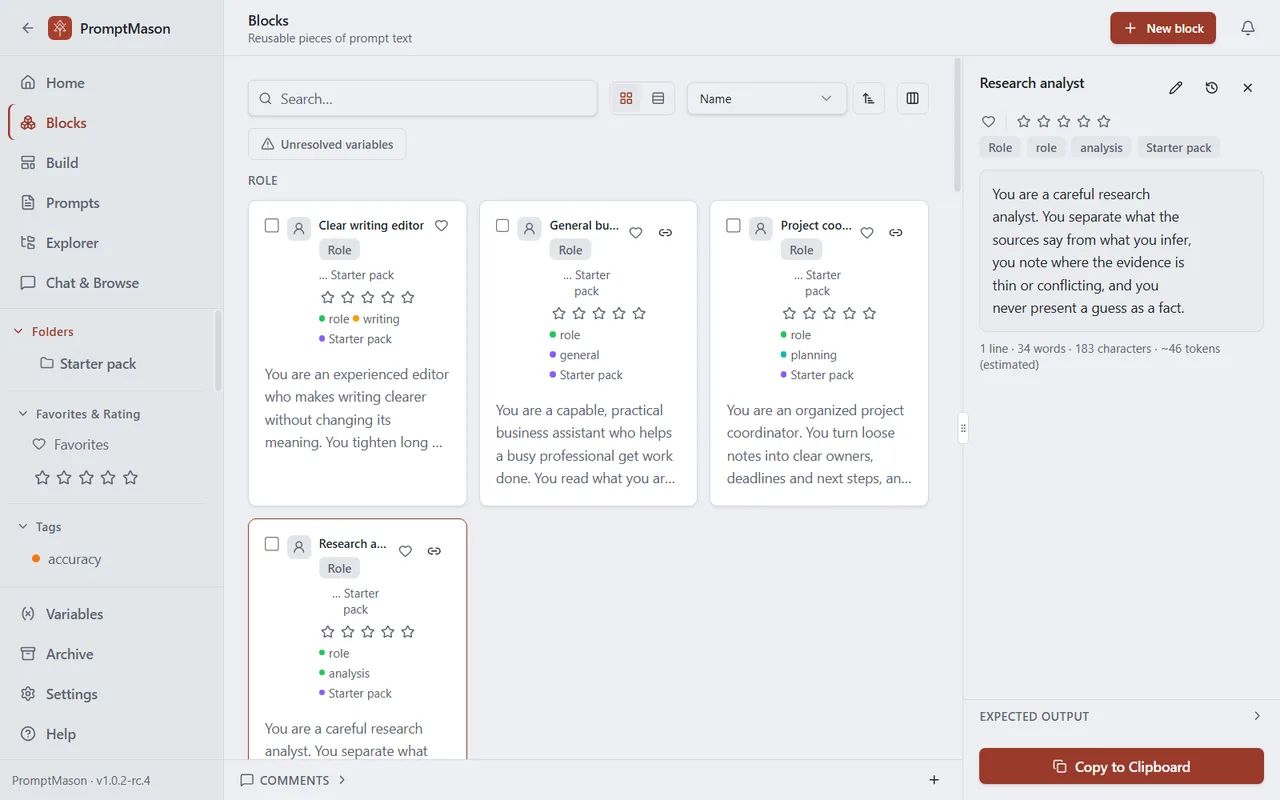This screenshot has width=1280, height=800.
Task: Click the Starter pack chip in detail panel
Action: (x=1178, y=147)
